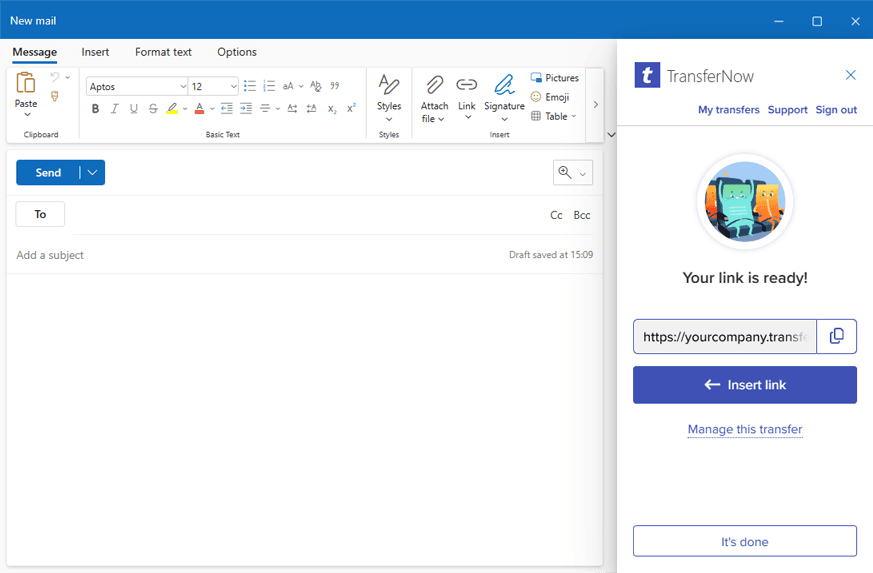Open the Manage this transfer link

click(x=744, y=430)
